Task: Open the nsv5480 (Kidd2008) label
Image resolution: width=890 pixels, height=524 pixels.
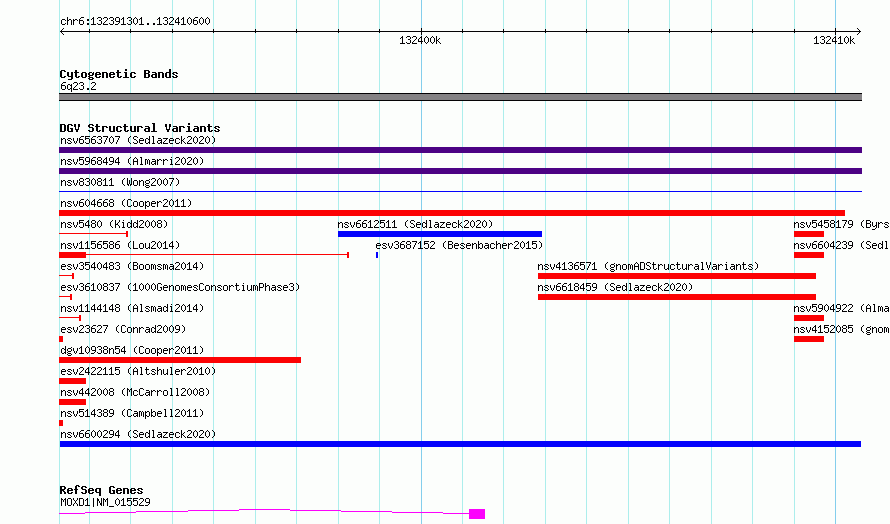Action: 114,224
